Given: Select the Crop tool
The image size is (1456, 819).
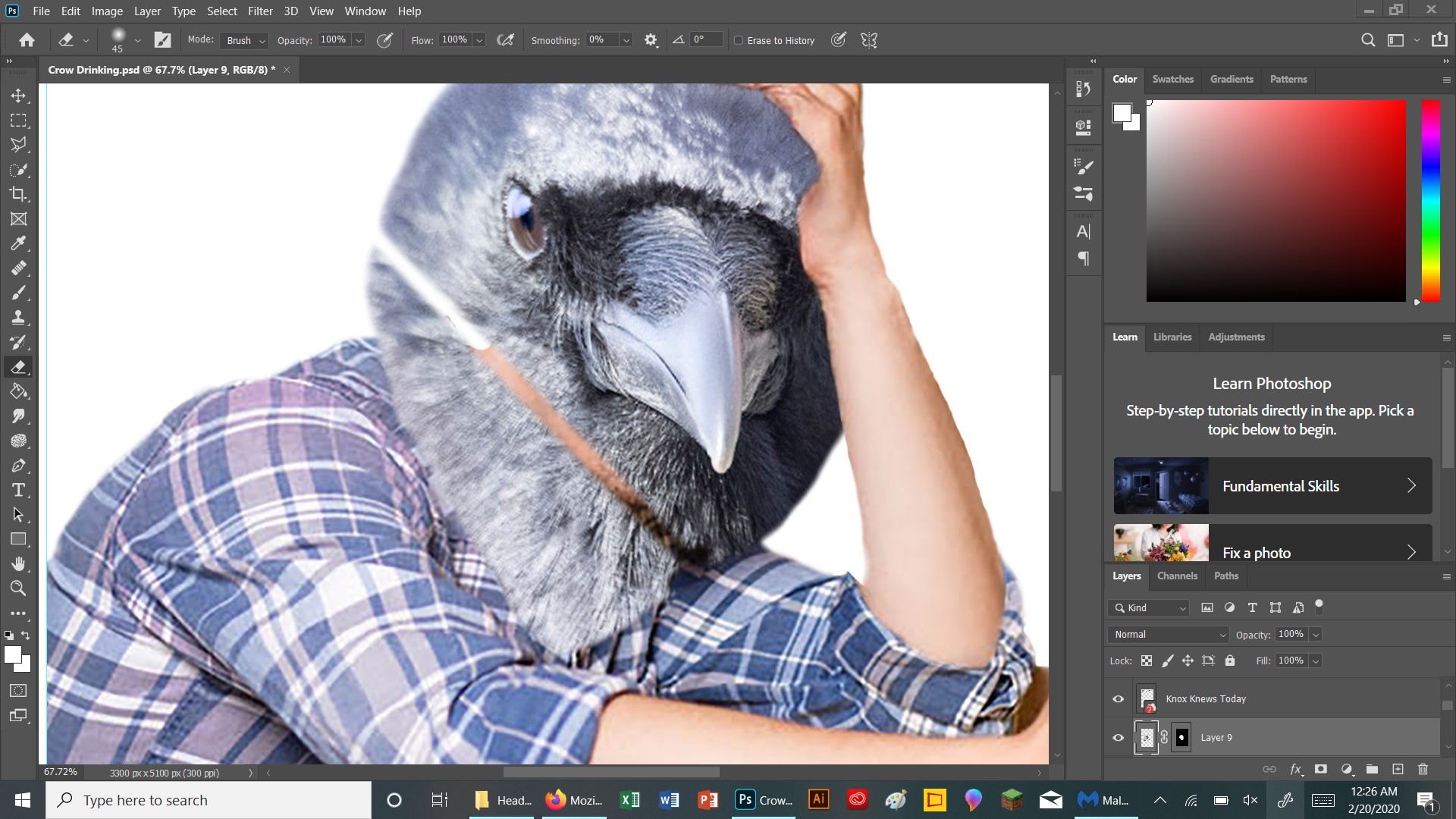Looking at the screenshot, I should [x=19, y=195].
